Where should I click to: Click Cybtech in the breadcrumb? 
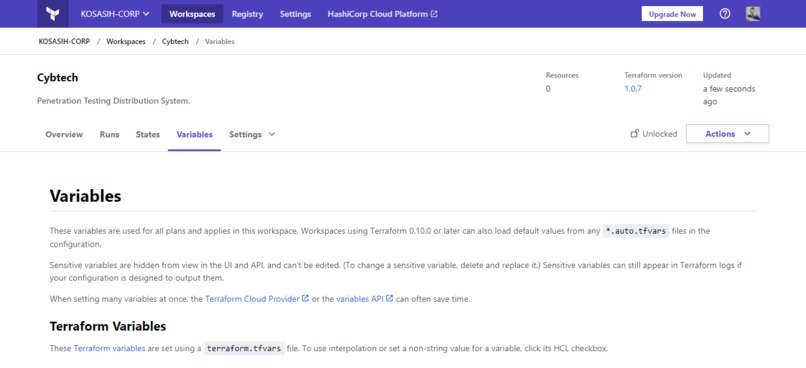click(x=175, y=41)
